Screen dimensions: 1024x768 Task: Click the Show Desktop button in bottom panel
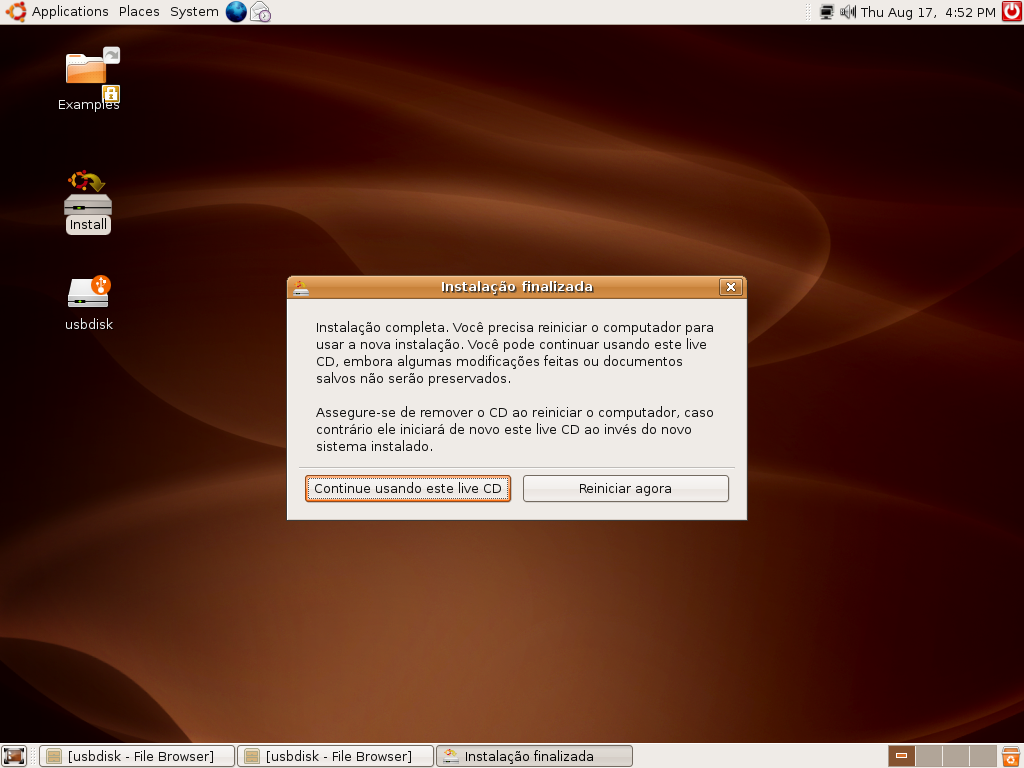[x=14, y=756]
